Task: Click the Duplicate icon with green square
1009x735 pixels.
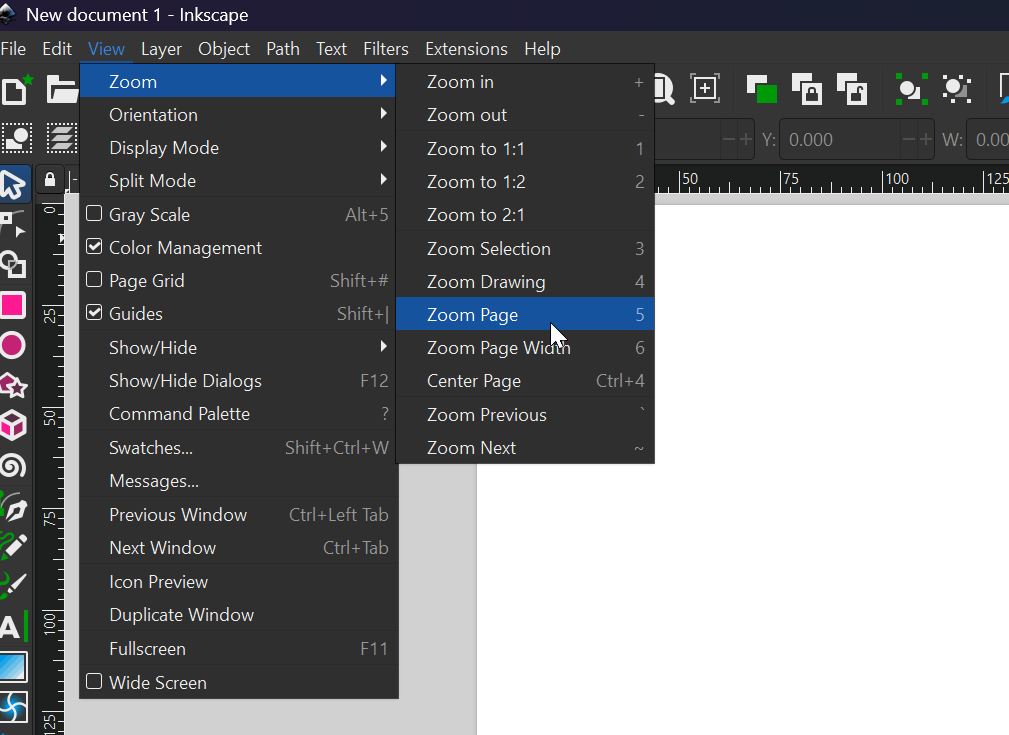Action: pos(761,88)
